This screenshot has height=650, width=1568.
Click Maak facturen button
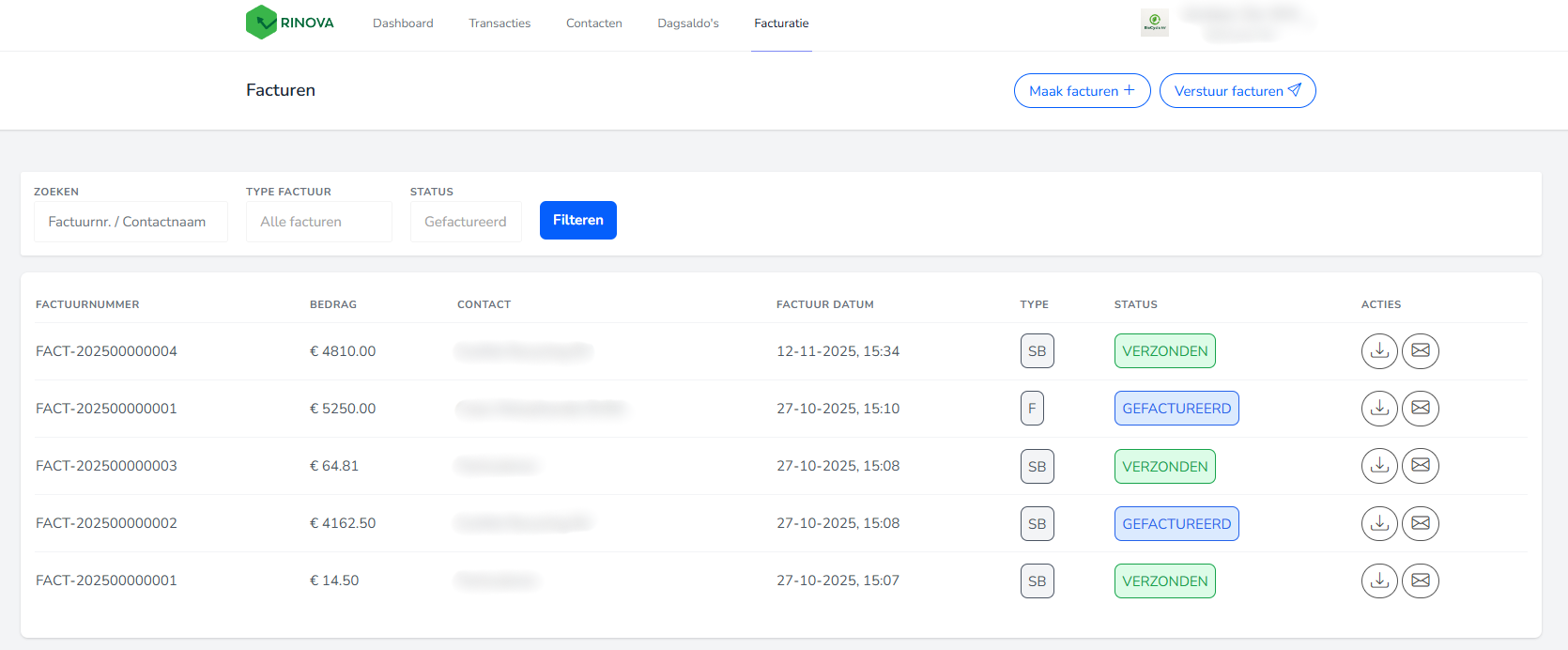[1082, 91]
